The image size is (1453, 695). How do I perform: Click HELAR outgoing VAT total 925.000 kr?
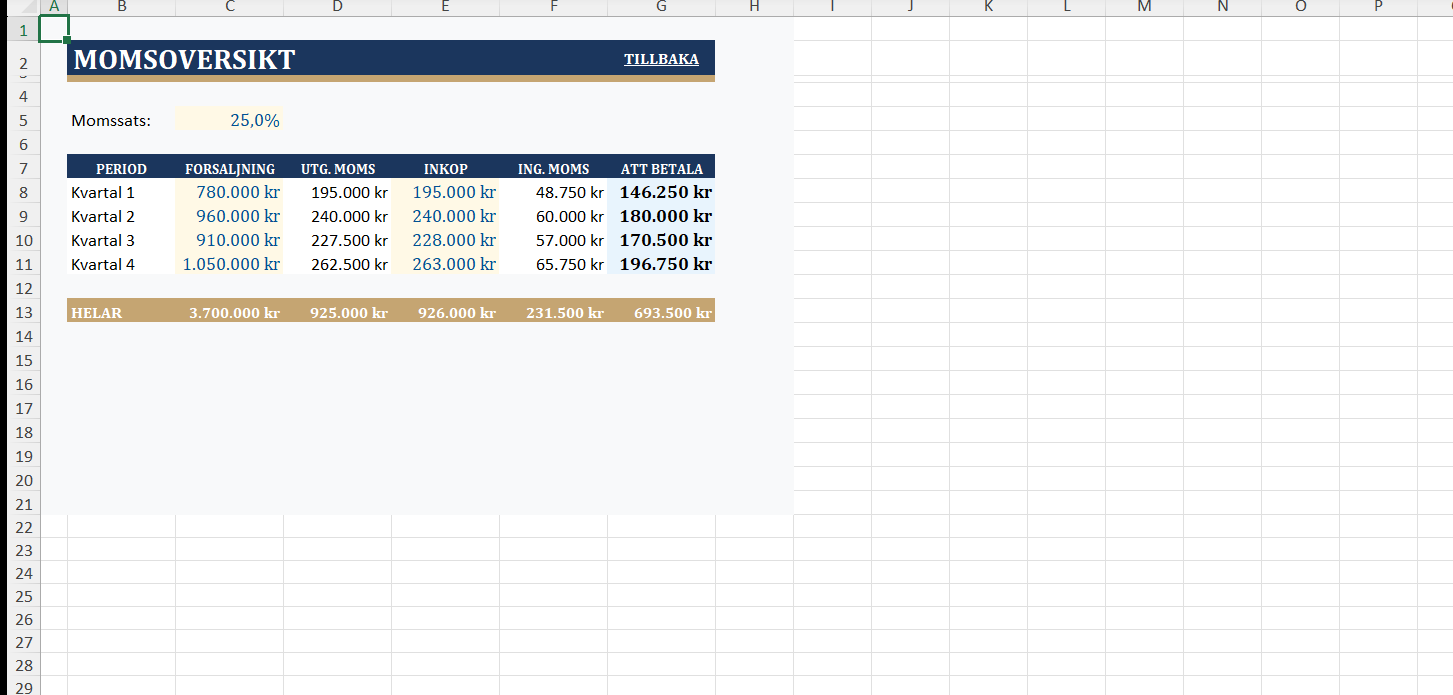(x=338, y=313)
